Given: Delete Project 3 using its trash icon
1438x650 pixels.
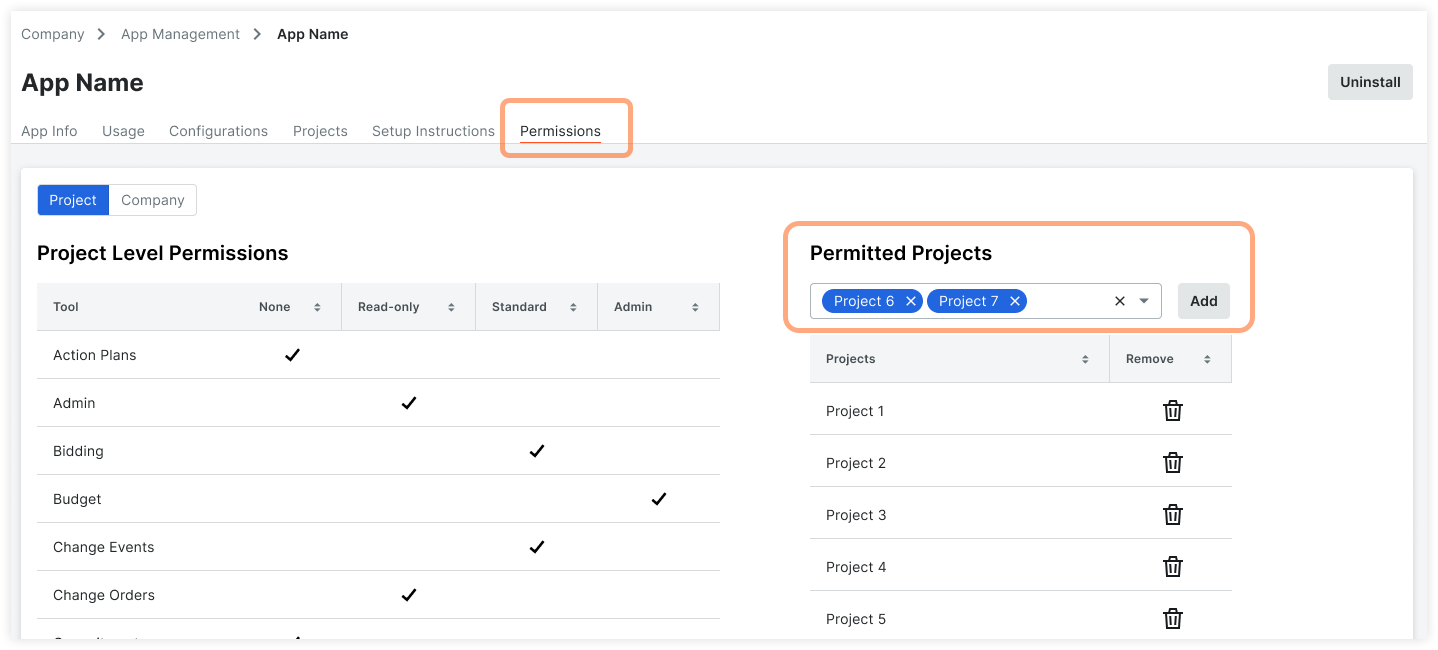Looking at the screenshot, I should click(1172, 514).
